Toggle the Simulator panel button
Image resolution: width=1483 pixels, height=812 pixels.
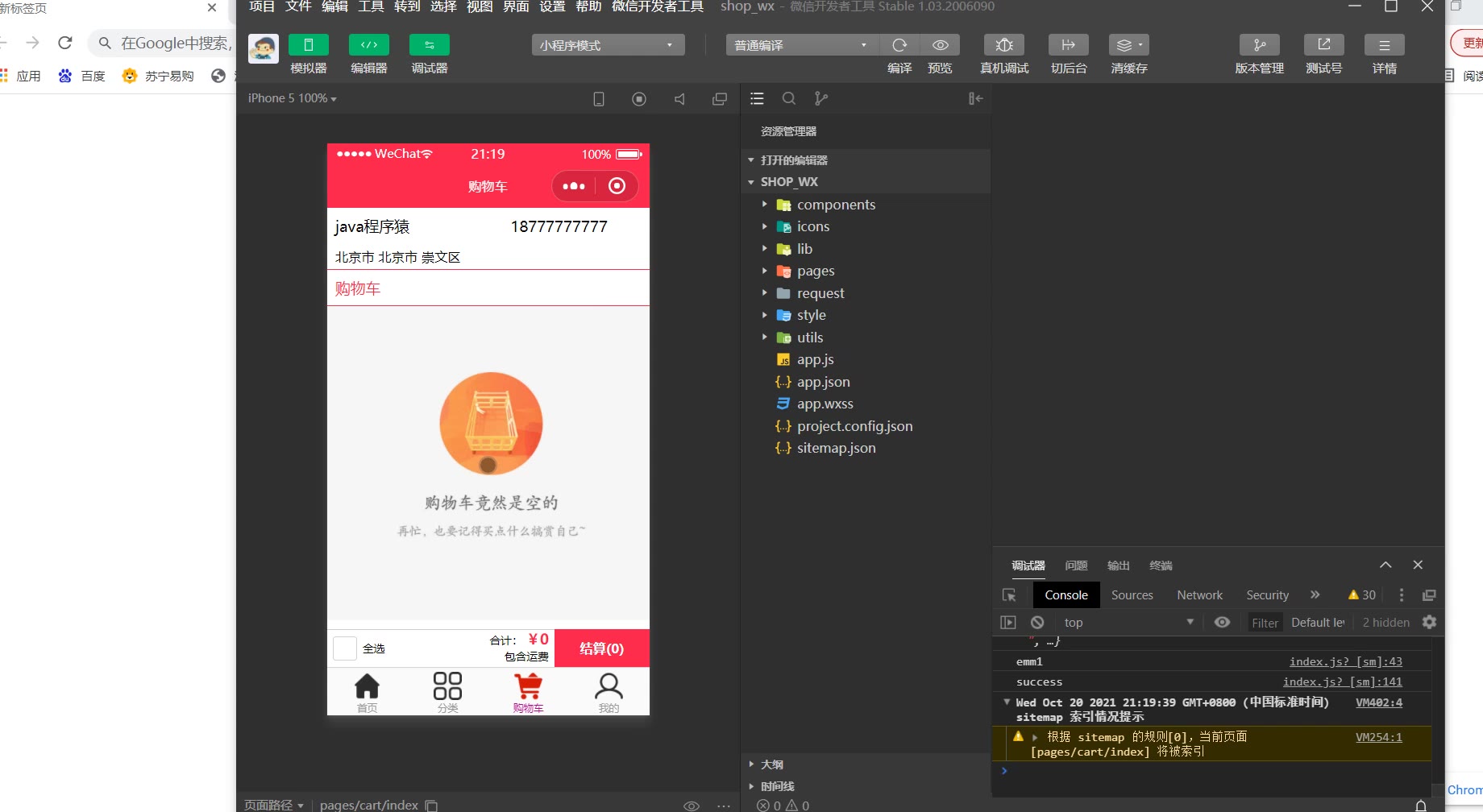point(308,46)
